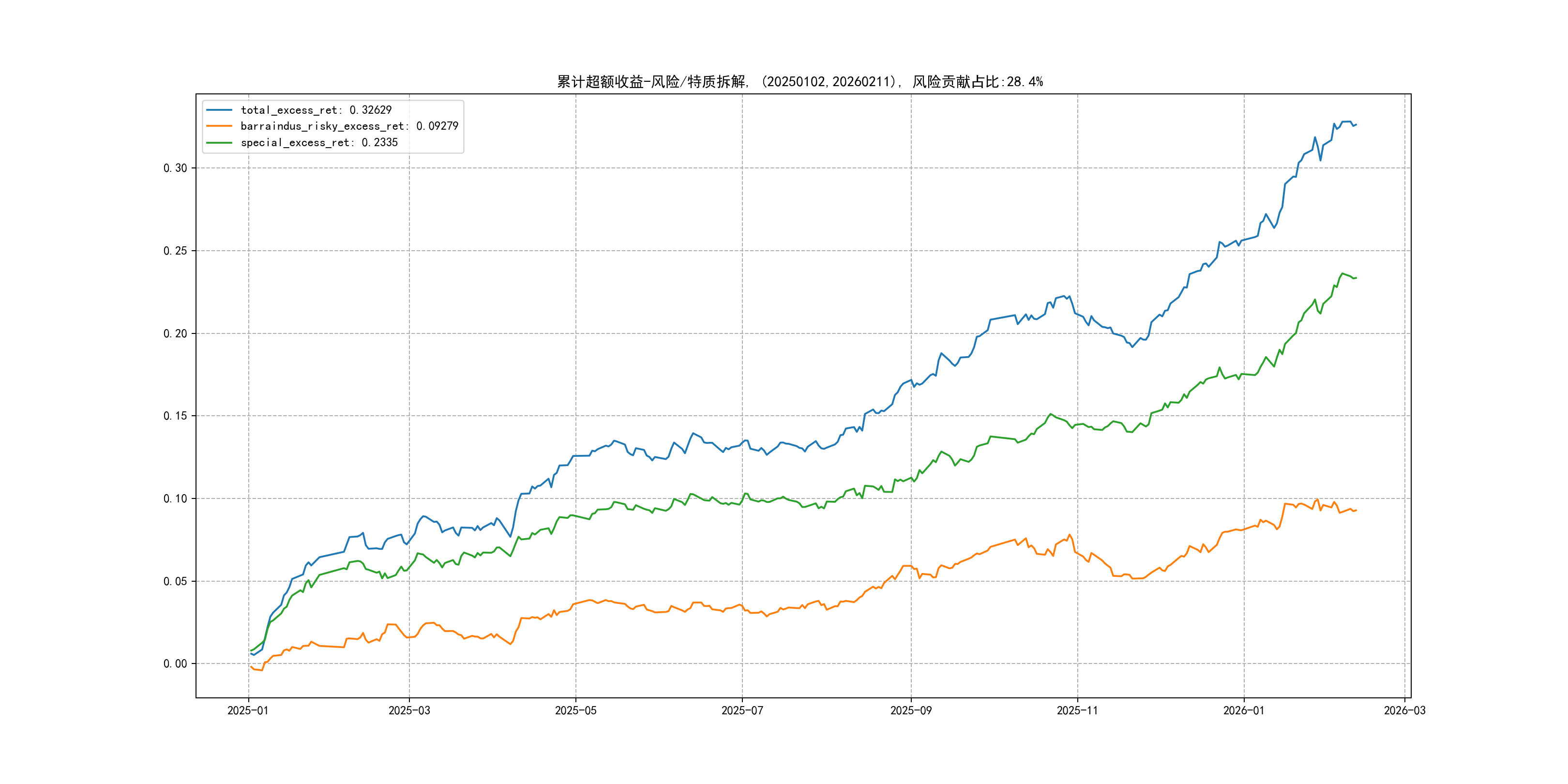Select the special_excess_ret: 0.2335 legend text
The image size is (1568, 784).
tap(319, 142)
